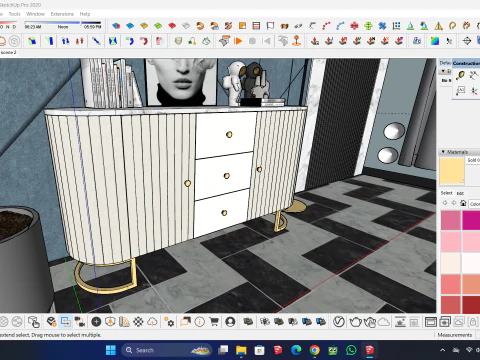The width and height of the screenshot is (480, 360).
Task: Click the red flat-box style icon
Action: coord(172,26)
